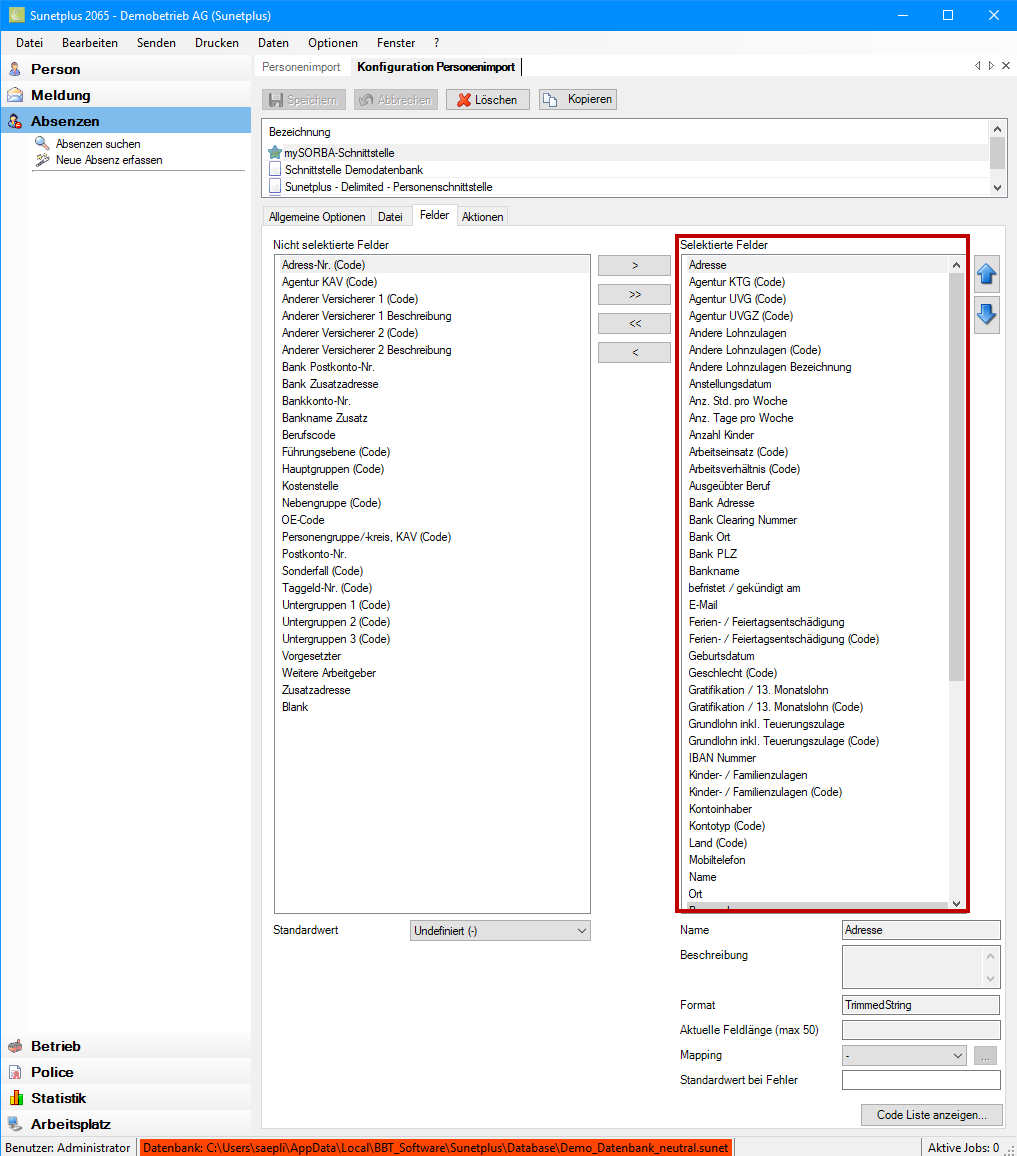This screenshot has height=1156, width=1017.
Task: Click the blue move up arrow
Action: pos(986,274)
